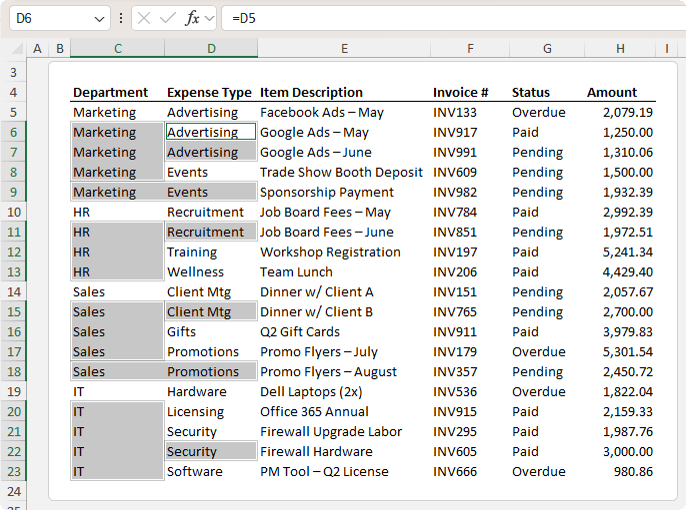Click the three-dot handle beside Name Box
Screen dimensions: 686x510
121,18
